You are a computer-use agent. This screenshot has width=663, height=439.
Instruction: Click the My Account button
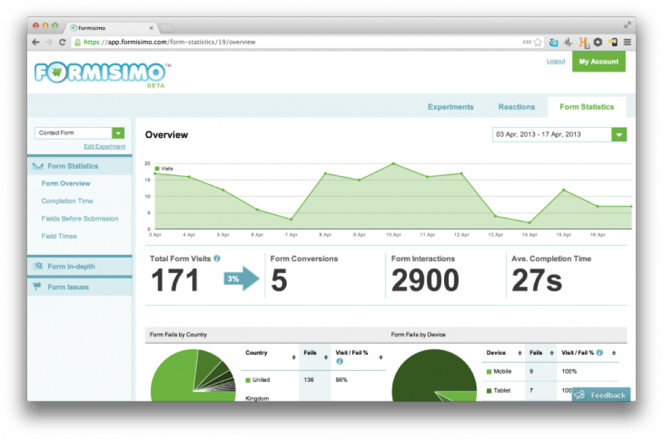pos(599,62)
